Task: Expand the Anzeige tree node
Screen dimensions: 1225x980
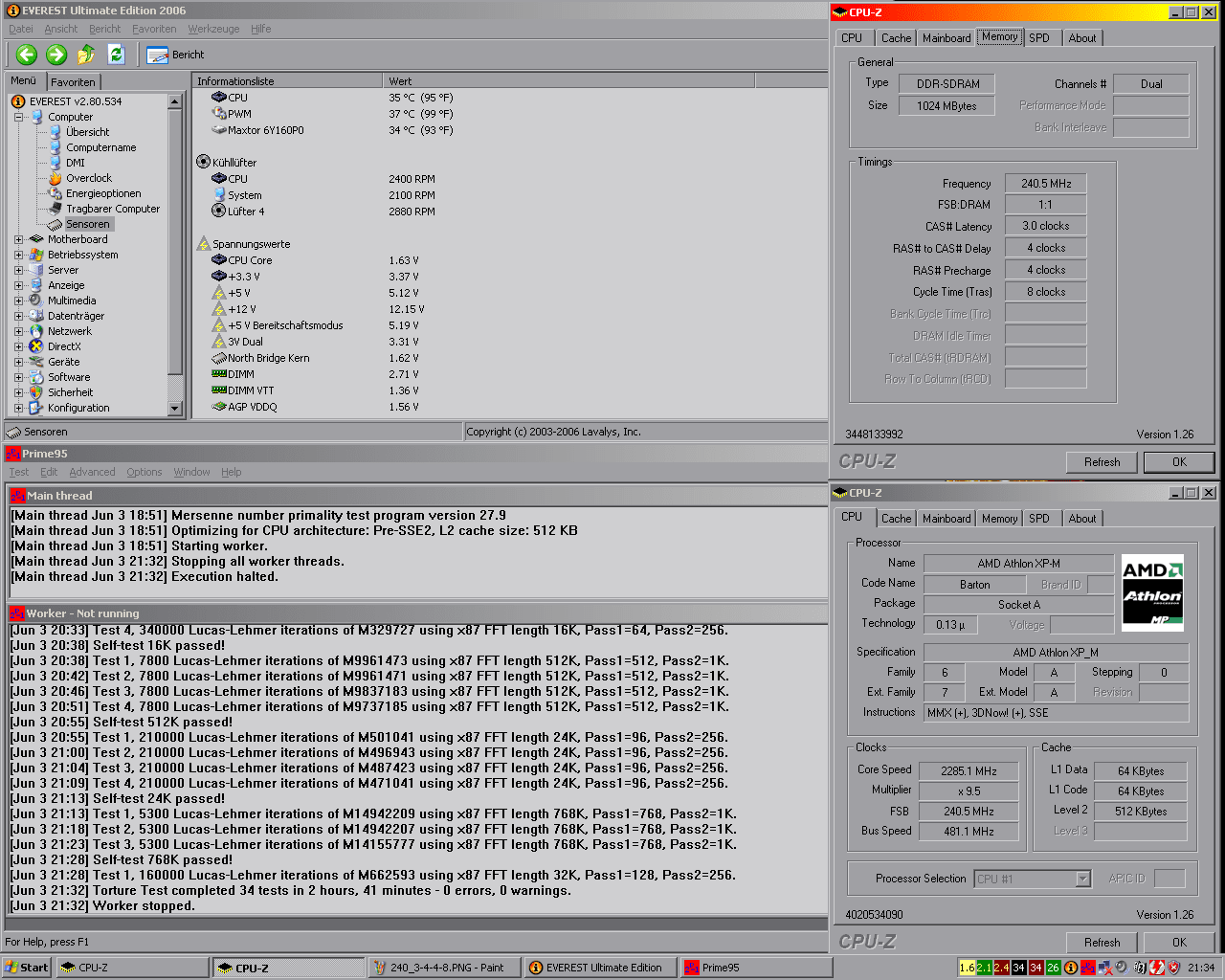Action: (18, 285)
